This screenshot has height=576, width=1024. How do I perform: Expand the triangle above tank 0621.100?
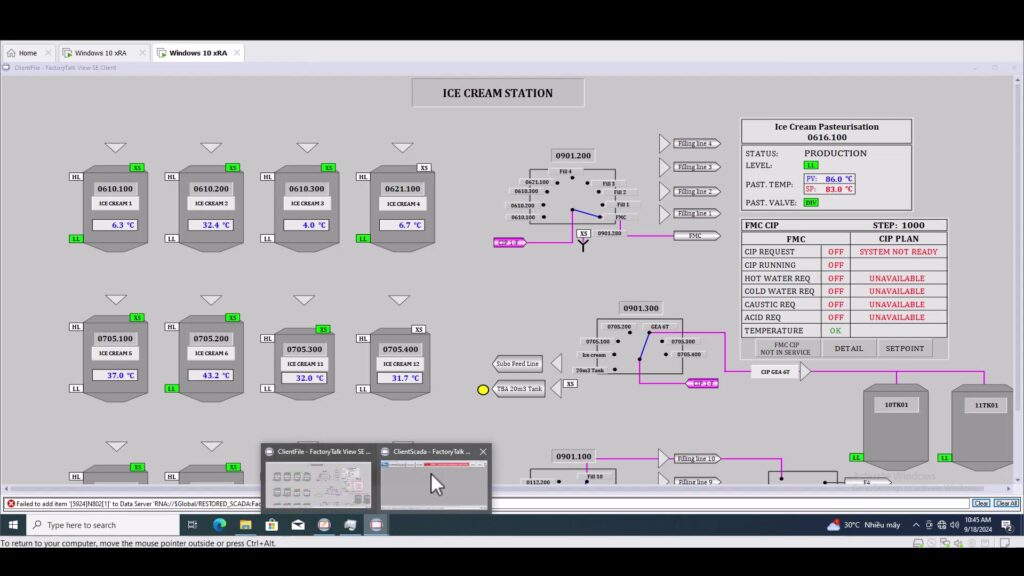tap(402, 148)
